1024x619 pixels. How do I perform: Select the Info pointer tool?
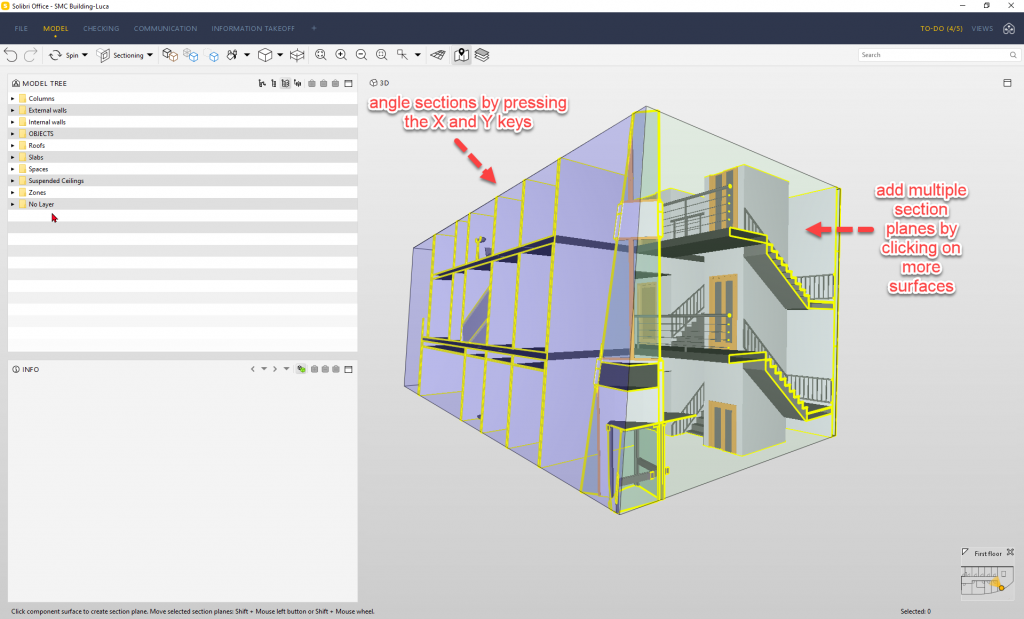pos(232,55)
